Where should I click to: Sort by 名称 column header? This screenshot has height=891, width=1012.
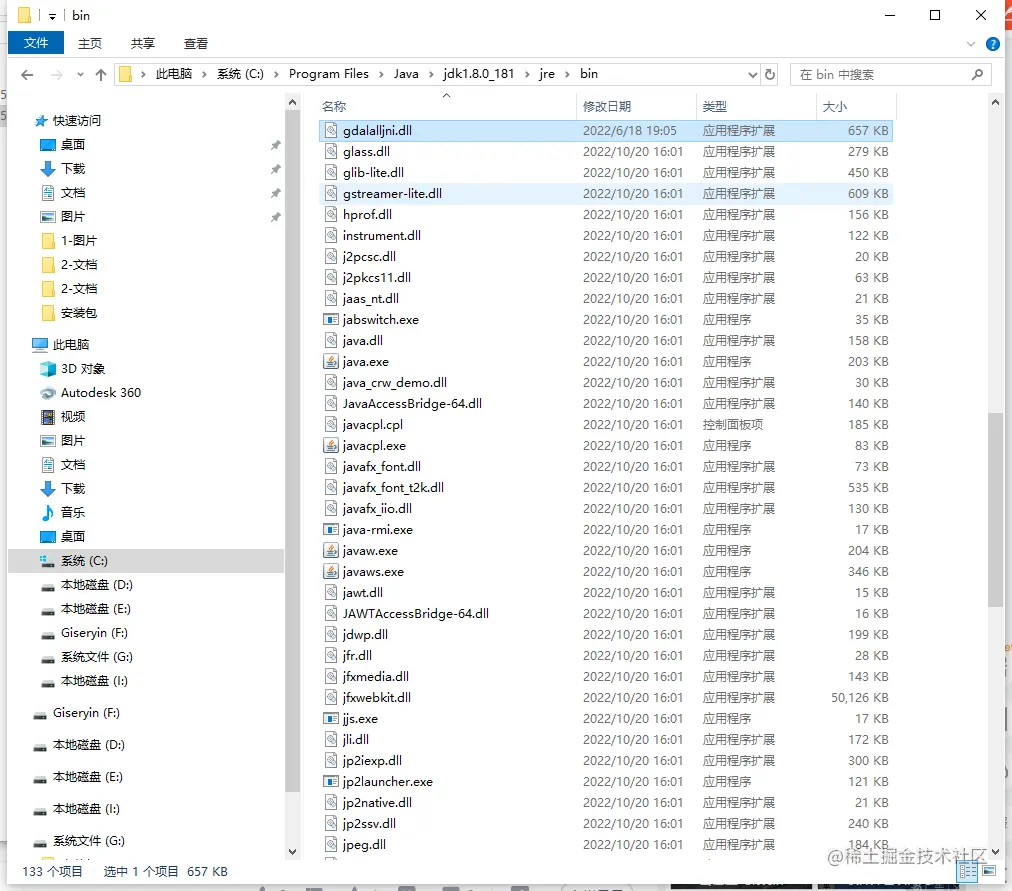447,106
